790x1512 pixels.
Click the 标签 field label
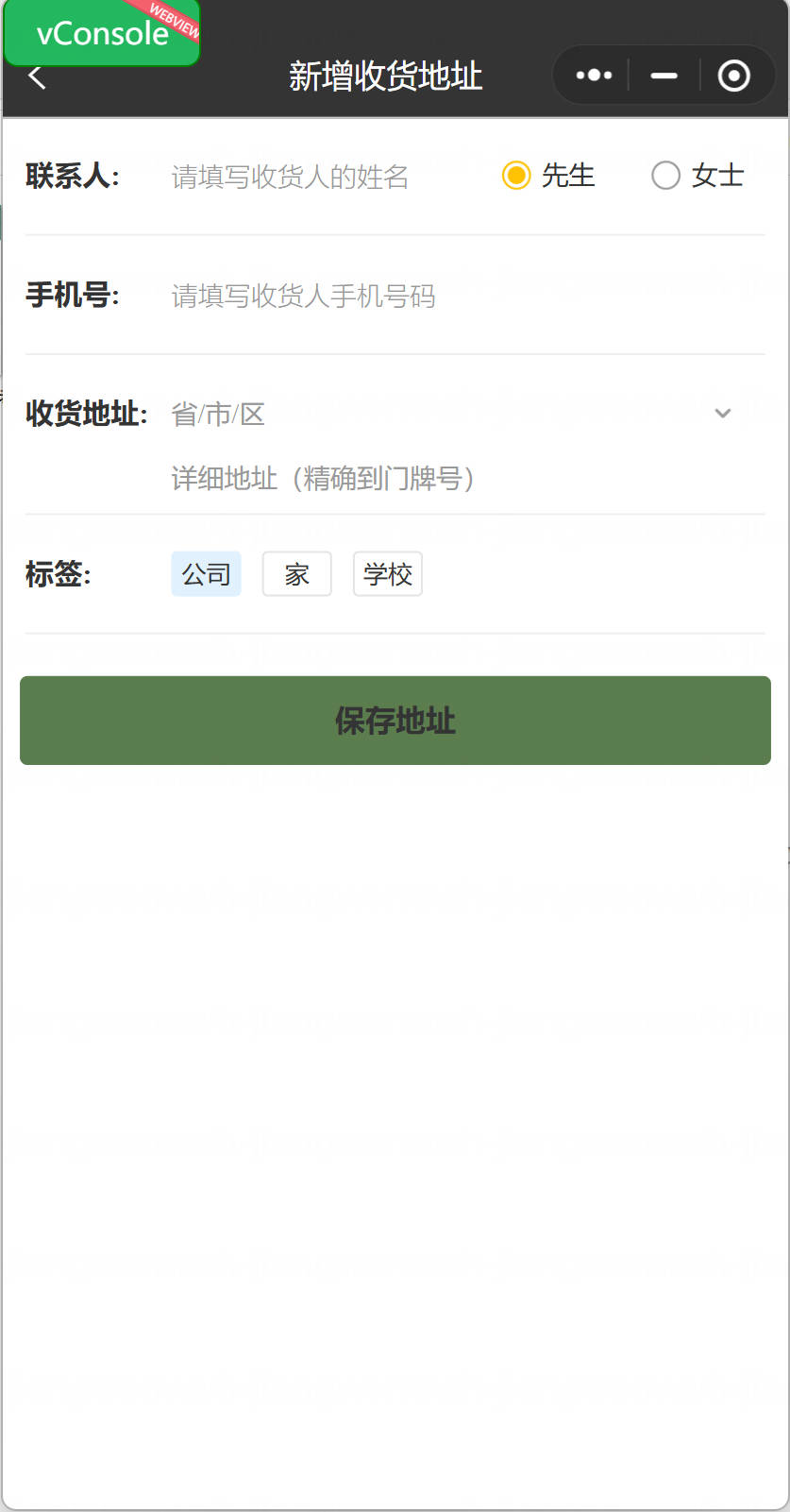click(59, 574)
